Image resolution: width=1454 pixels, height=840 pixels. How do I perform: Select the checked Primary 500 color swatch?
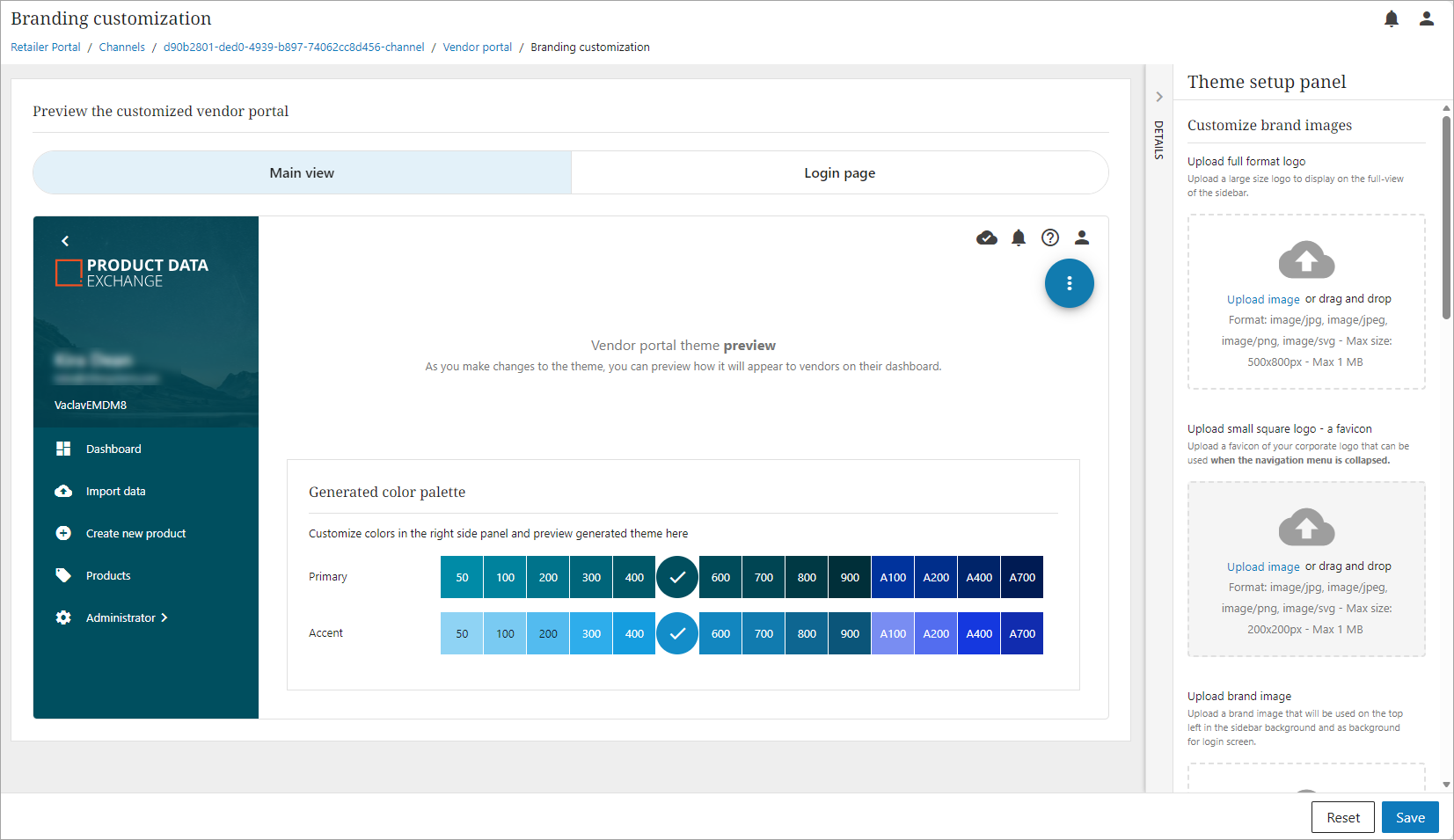coord(676,577)
